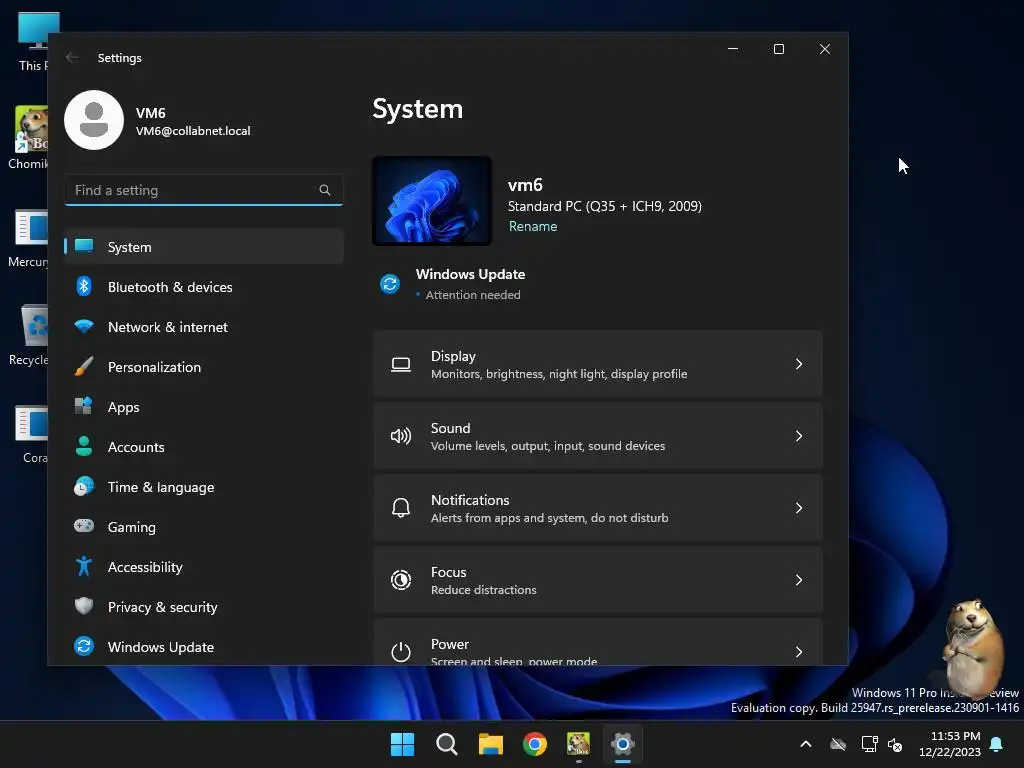Viewport: 1024px width, 768px height.
Task: Open the Notifications settings card
Action: pos(598,507)
